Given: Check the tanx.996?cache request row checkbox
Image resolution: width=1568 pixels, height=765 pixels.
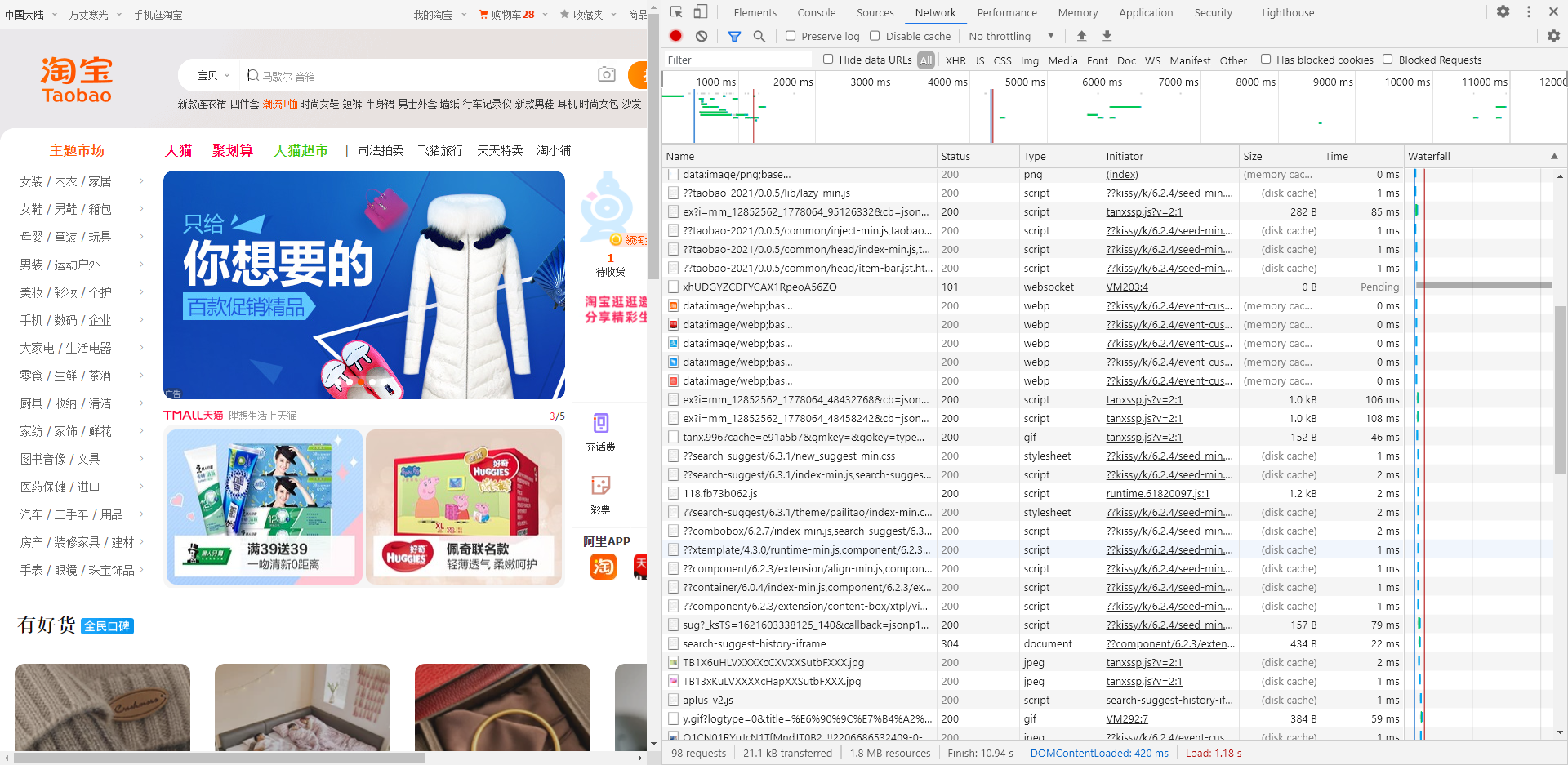Looking at the screenshot, I should [x=674, y=438].
